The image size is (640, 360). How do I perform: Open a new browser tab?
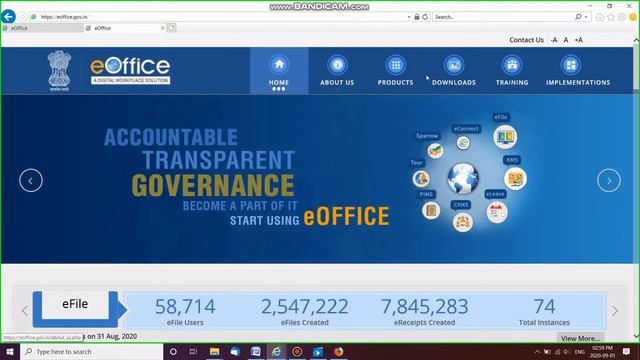[172, 28]
